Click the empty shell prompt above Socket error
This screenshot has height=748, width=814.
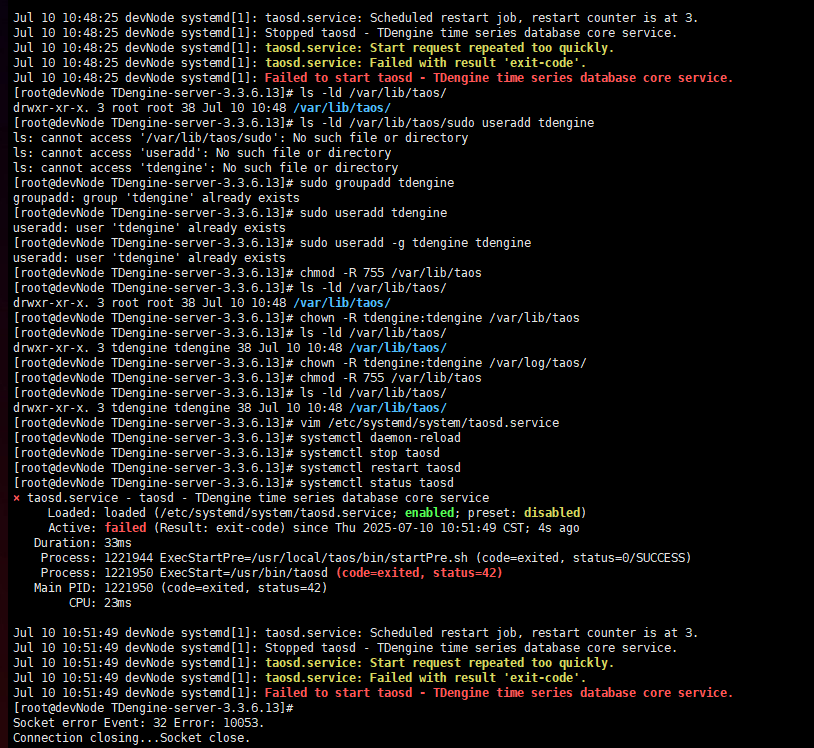[x=150, y=708]
